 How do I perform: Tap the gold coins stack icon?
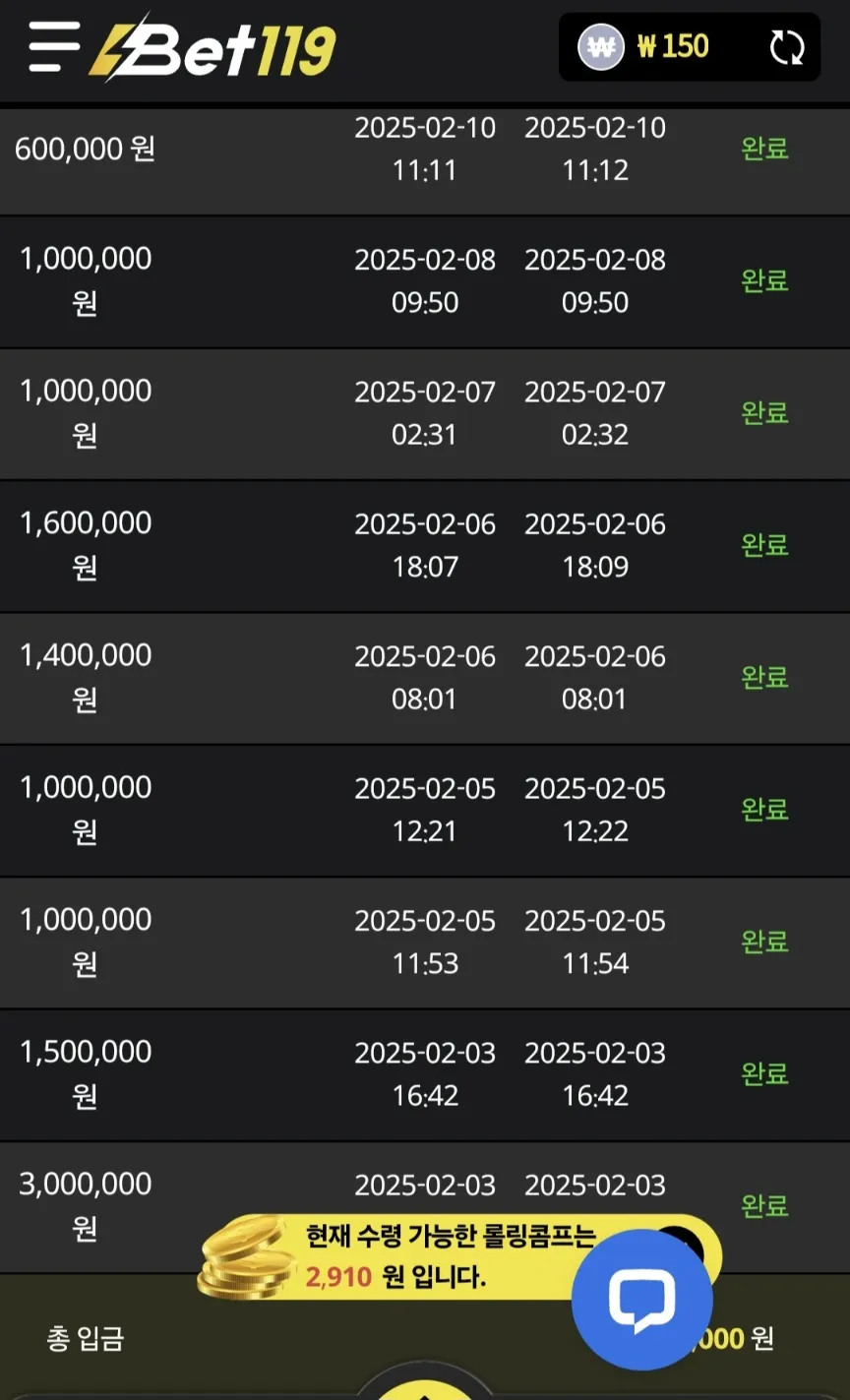click(x=246, y=1259)
